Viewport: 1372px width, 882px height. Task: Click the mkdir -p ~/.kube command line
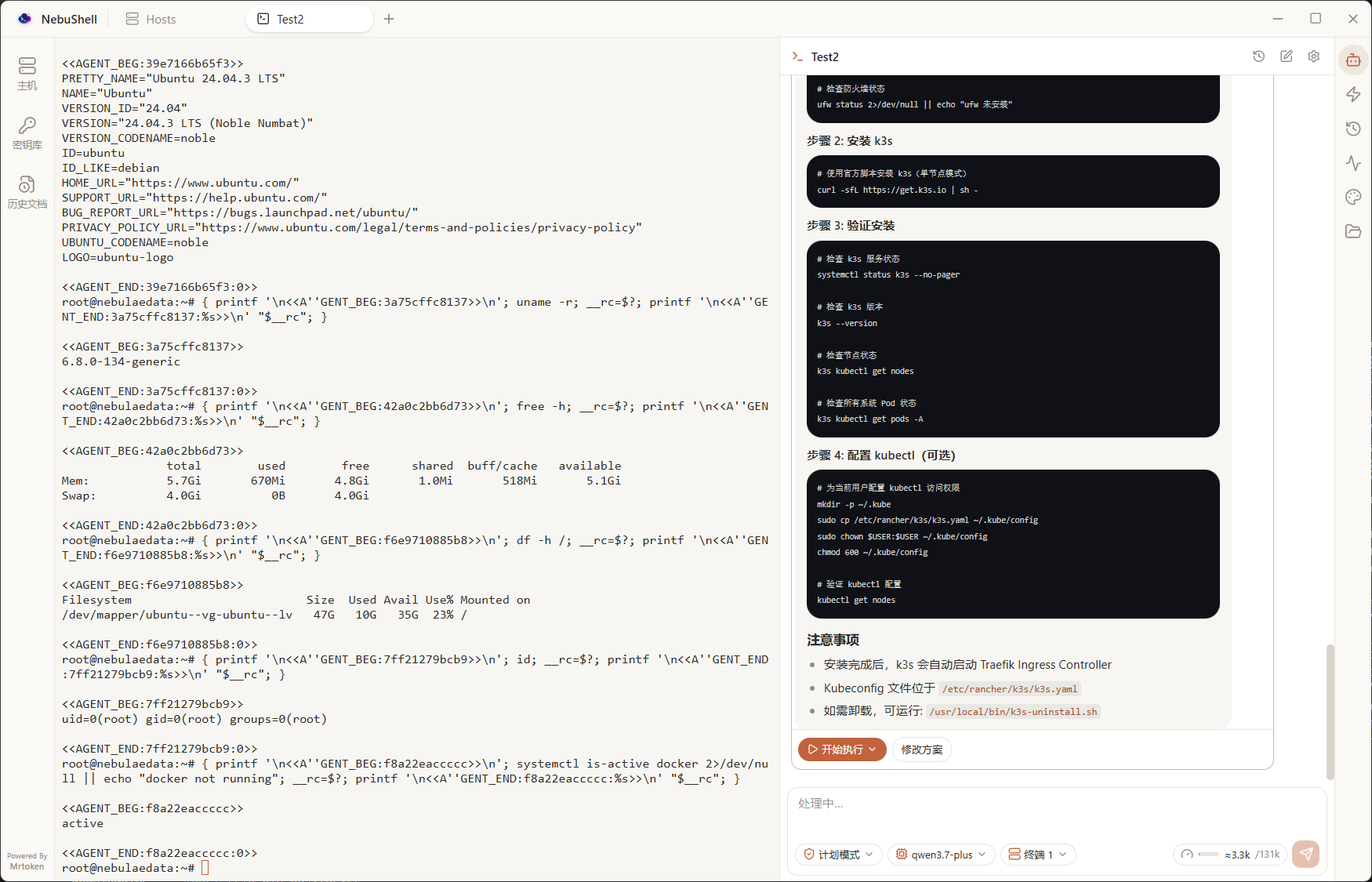click(854, 504)
